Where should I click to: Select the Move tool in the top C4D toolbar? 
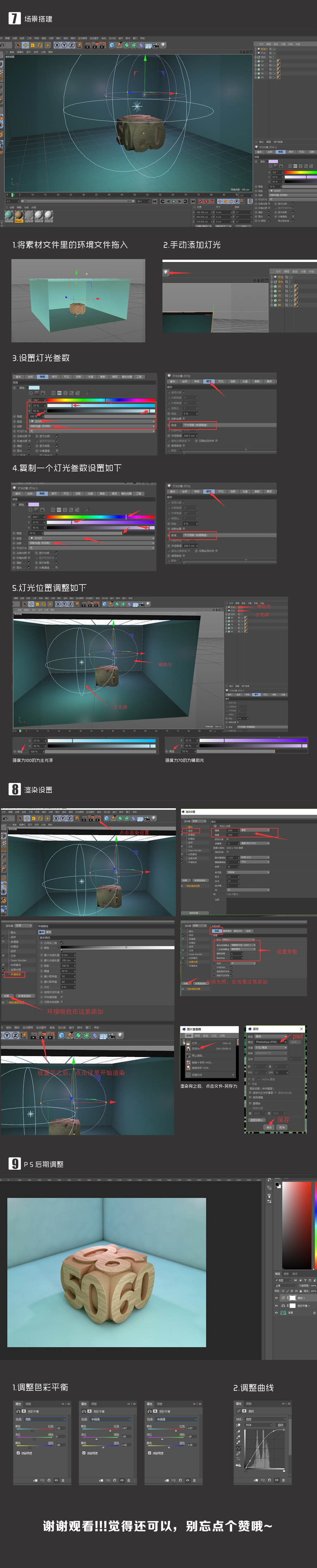[x=25, y=45]
